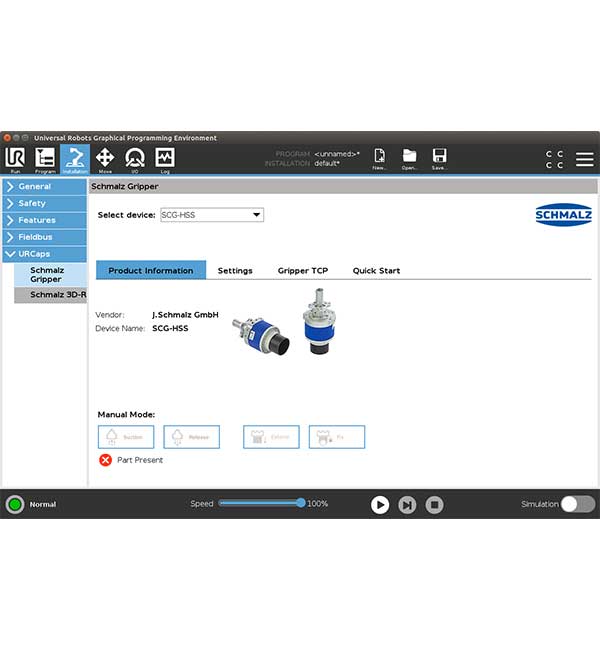Image resolution: width=600 pixels, height=650 pixels.
Task: Click the four C's checksum icon
Action: [554, 159]
